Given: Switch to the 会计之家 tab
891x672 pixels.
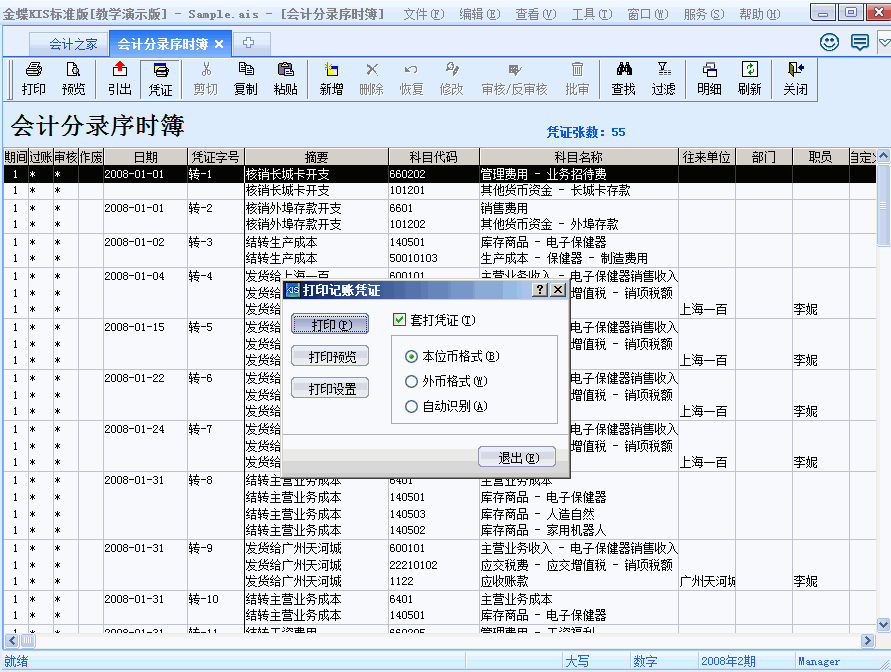Looking at the screenshot, I should (x=69, y=44).
